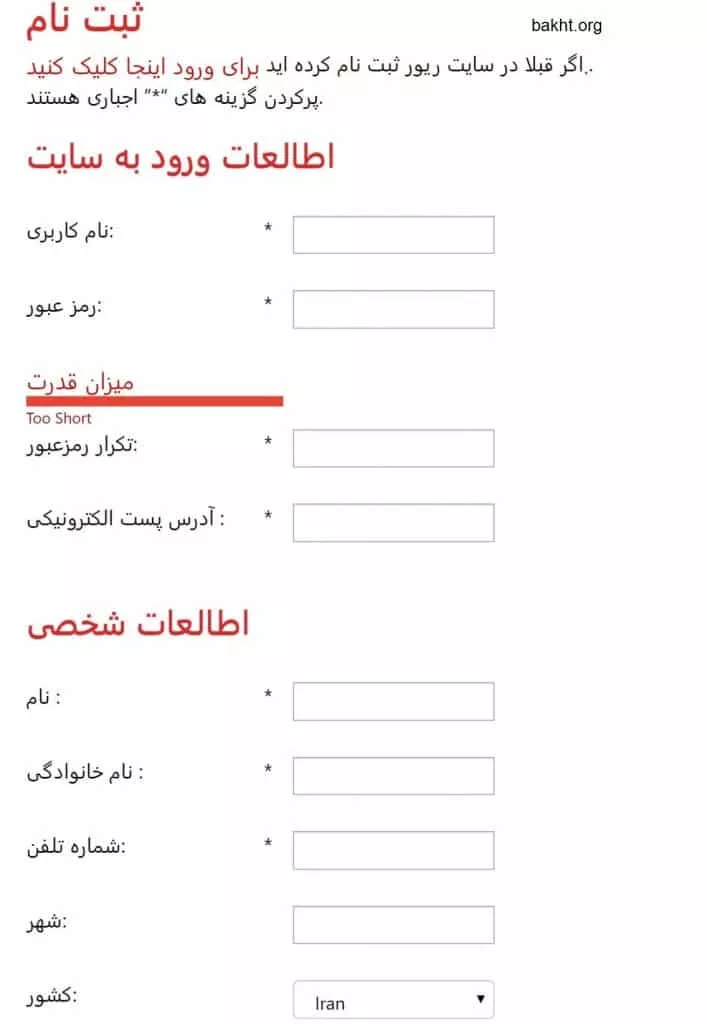
Task: Click the 'نام کاربری' username label
Action: click(70, 232)
